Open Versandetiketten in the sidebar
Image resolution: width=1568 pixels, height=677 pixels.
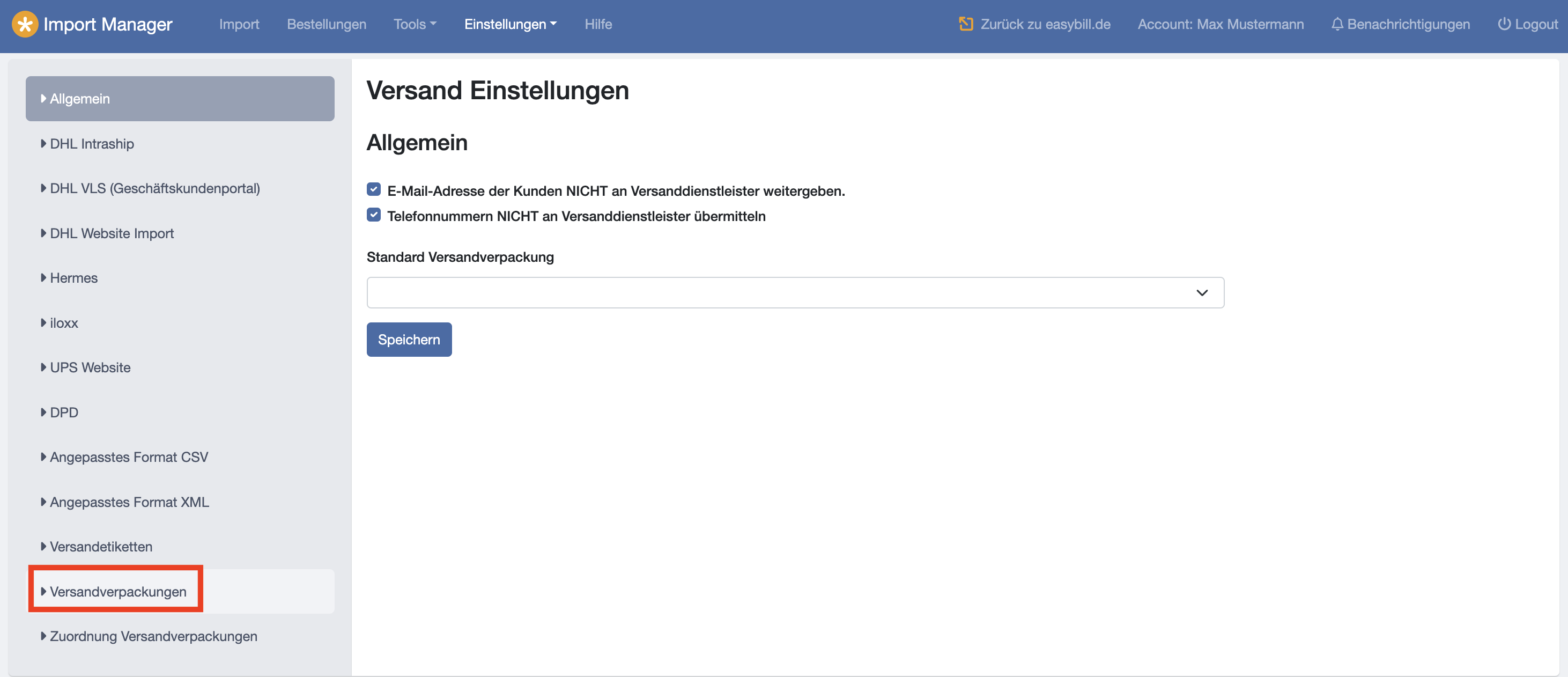click(180, 546)
